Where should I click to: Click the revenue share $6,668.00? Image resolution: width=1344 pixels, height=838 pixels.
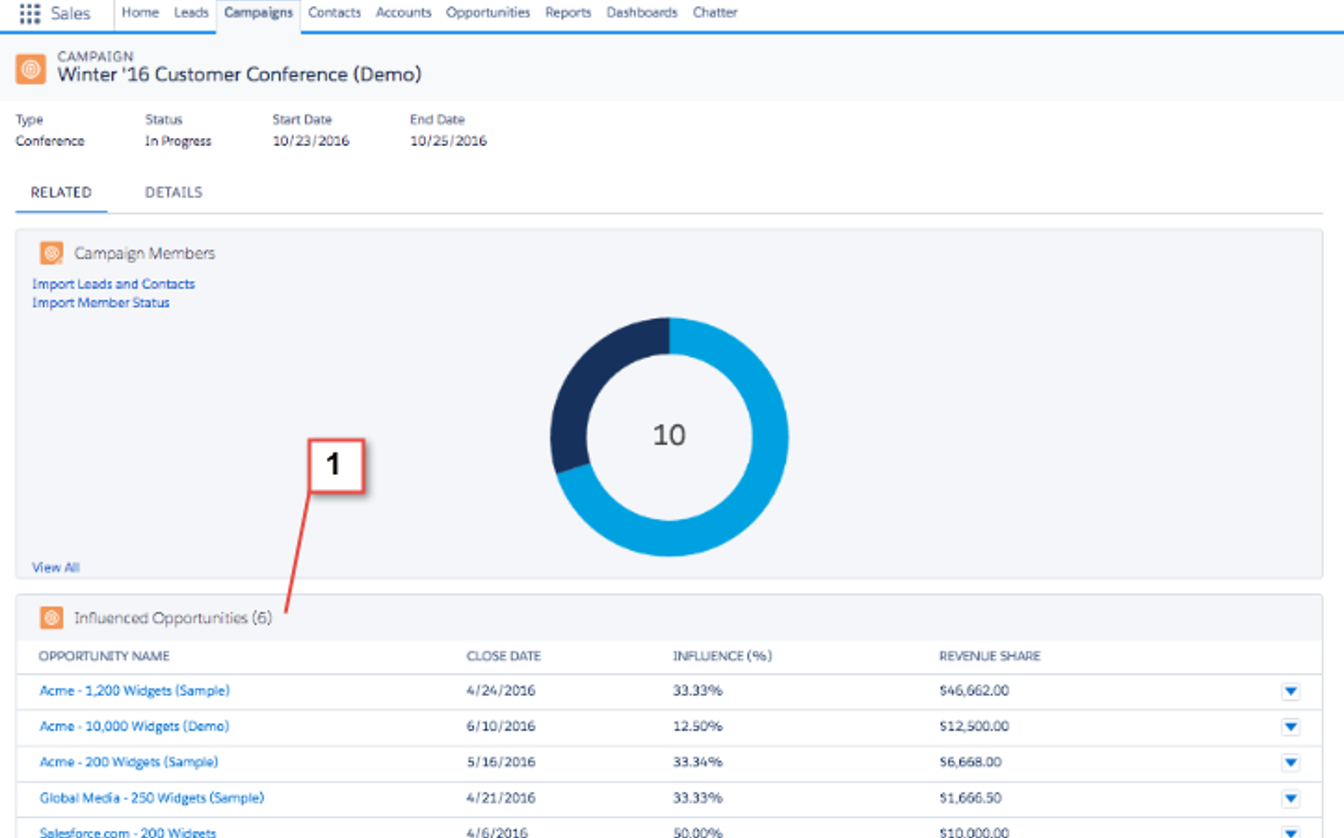(970, 762)
